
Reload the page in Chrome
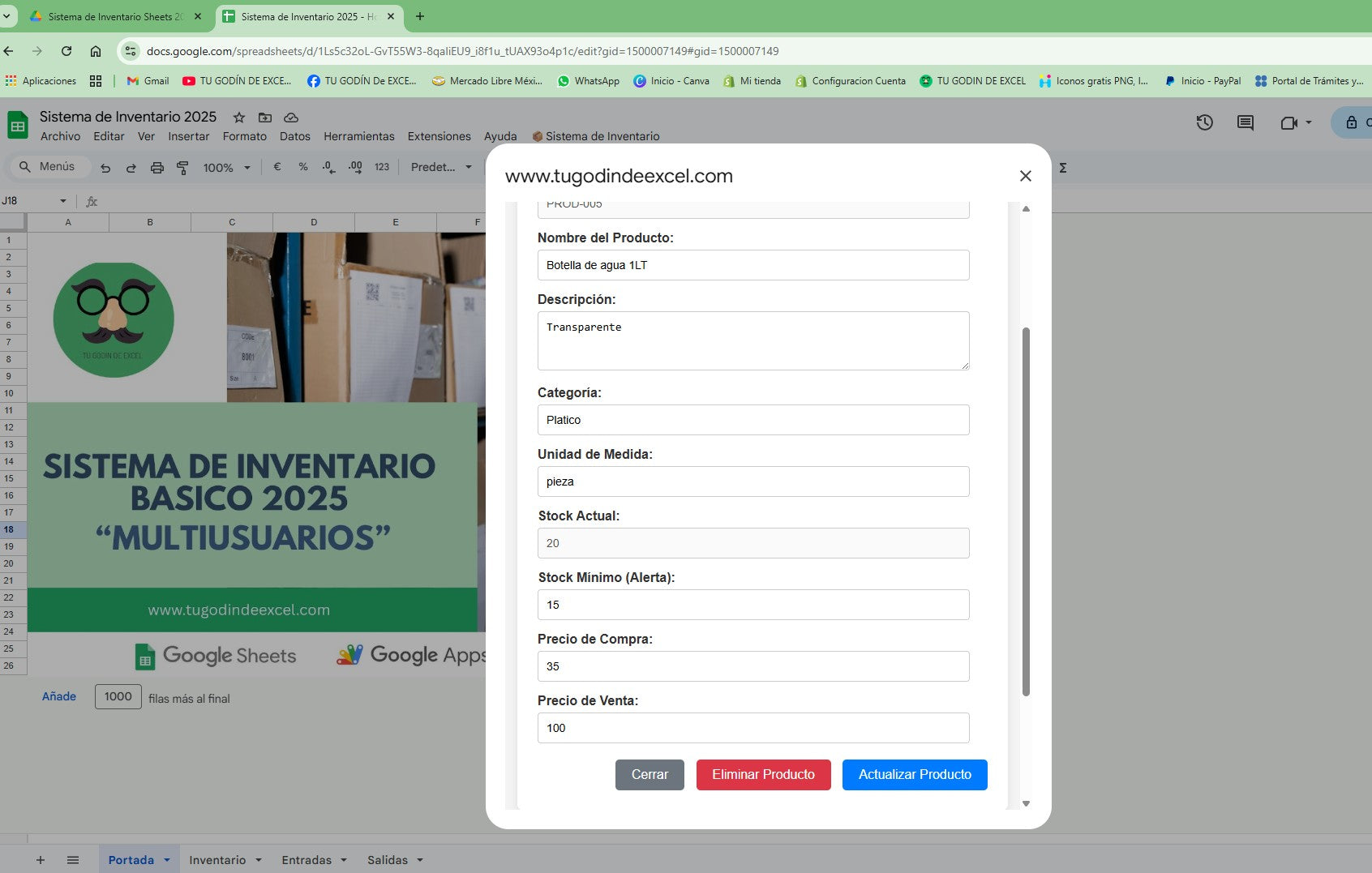66,51
